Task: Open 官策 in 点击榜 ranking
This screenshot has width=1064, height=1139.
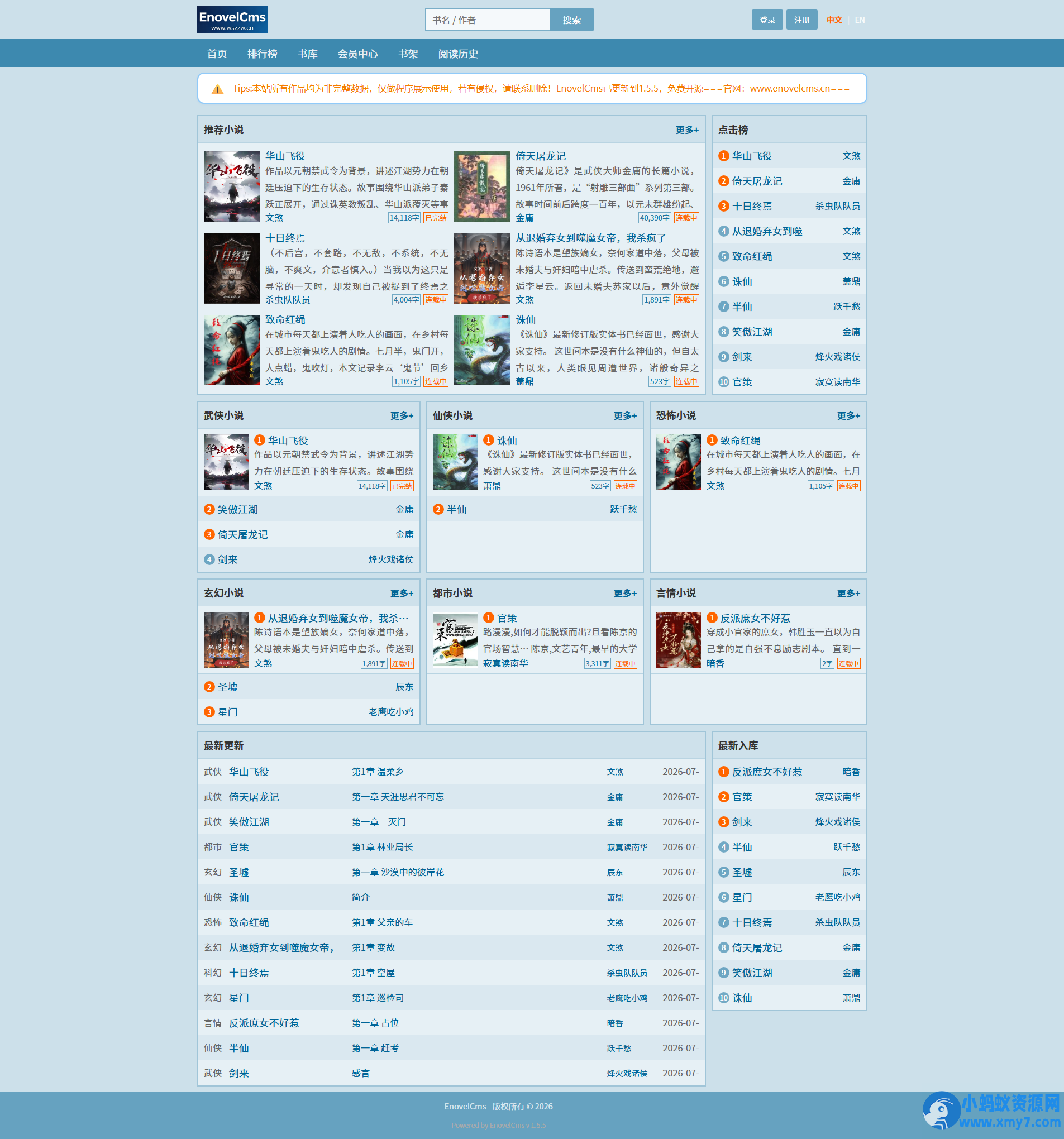Action: click(x=742, y=382)
